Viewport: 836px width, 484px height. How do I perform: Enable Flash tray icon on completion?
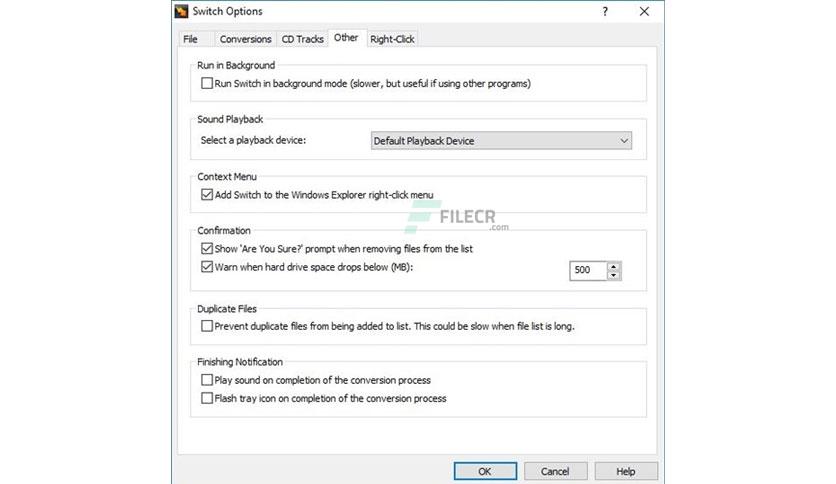[x=207, y=398]
